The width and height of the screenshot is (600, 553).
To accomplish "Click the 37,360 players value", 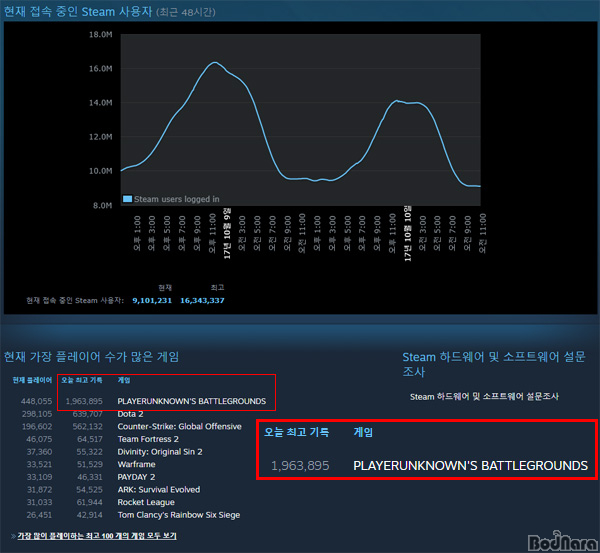I will pos(39,452).
